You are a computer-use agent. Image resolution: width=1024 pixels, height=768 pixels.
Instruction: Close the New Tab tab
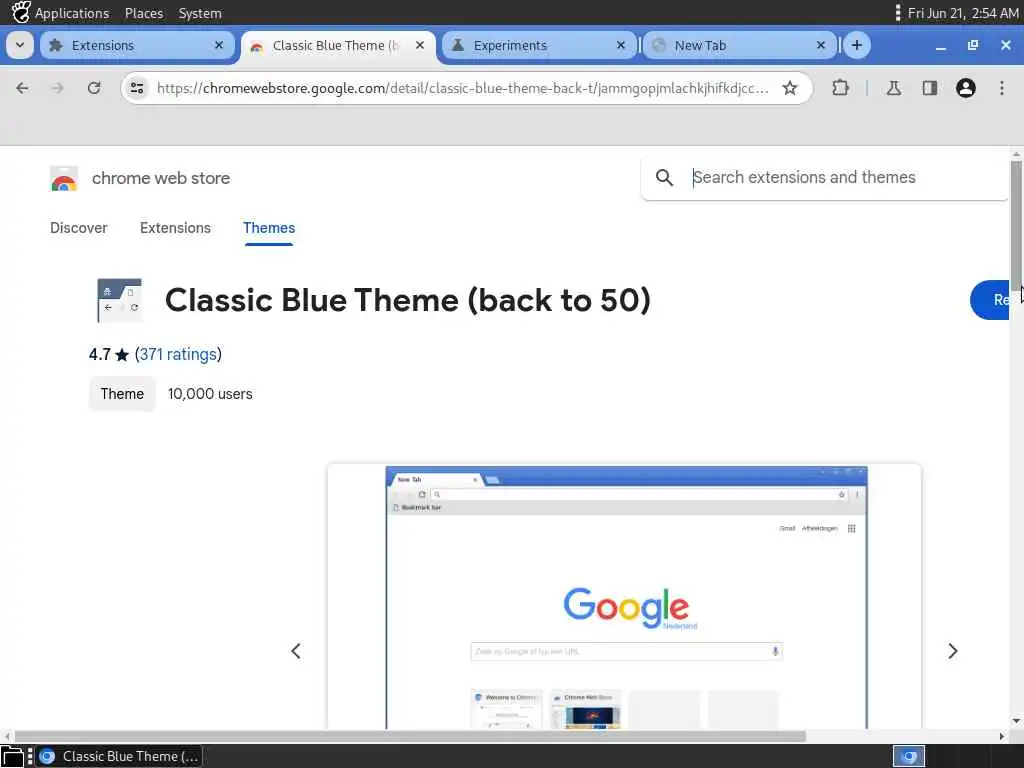[x=821, y=45]
